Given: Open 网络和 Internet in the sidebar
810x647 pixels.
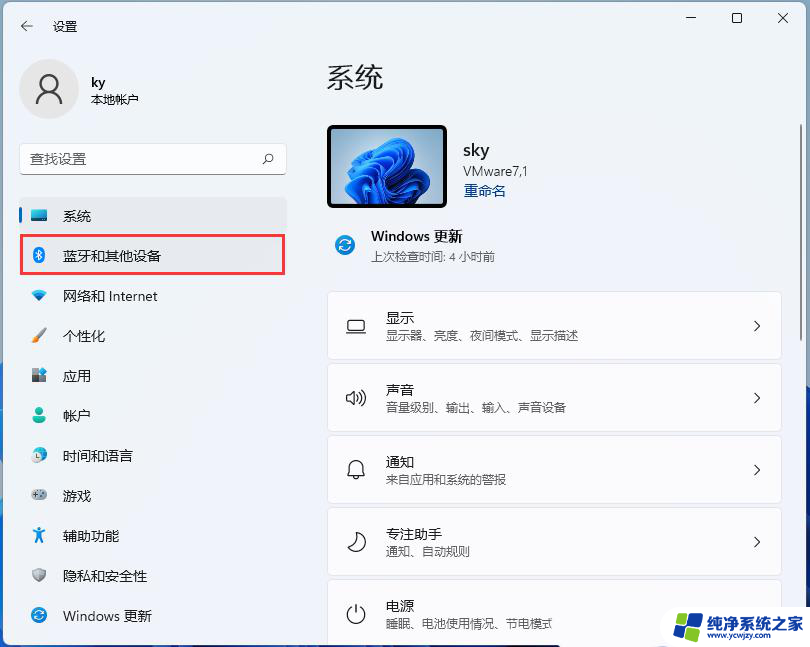Looking at the screenshot, I should [152, 296].
